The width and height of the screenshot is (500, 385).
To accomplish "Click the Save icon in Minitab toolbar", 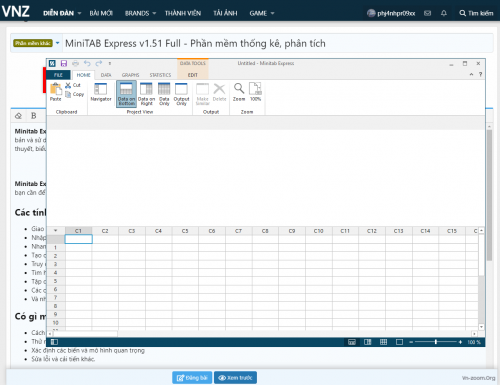I will (x=64, y=63).
